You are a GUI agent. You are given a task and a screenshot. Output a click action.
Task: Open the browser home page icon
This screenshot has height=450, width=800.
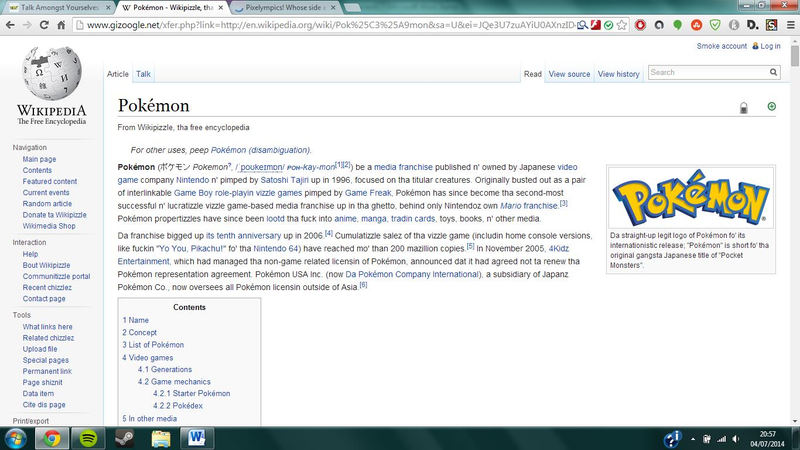click(61, 24)
